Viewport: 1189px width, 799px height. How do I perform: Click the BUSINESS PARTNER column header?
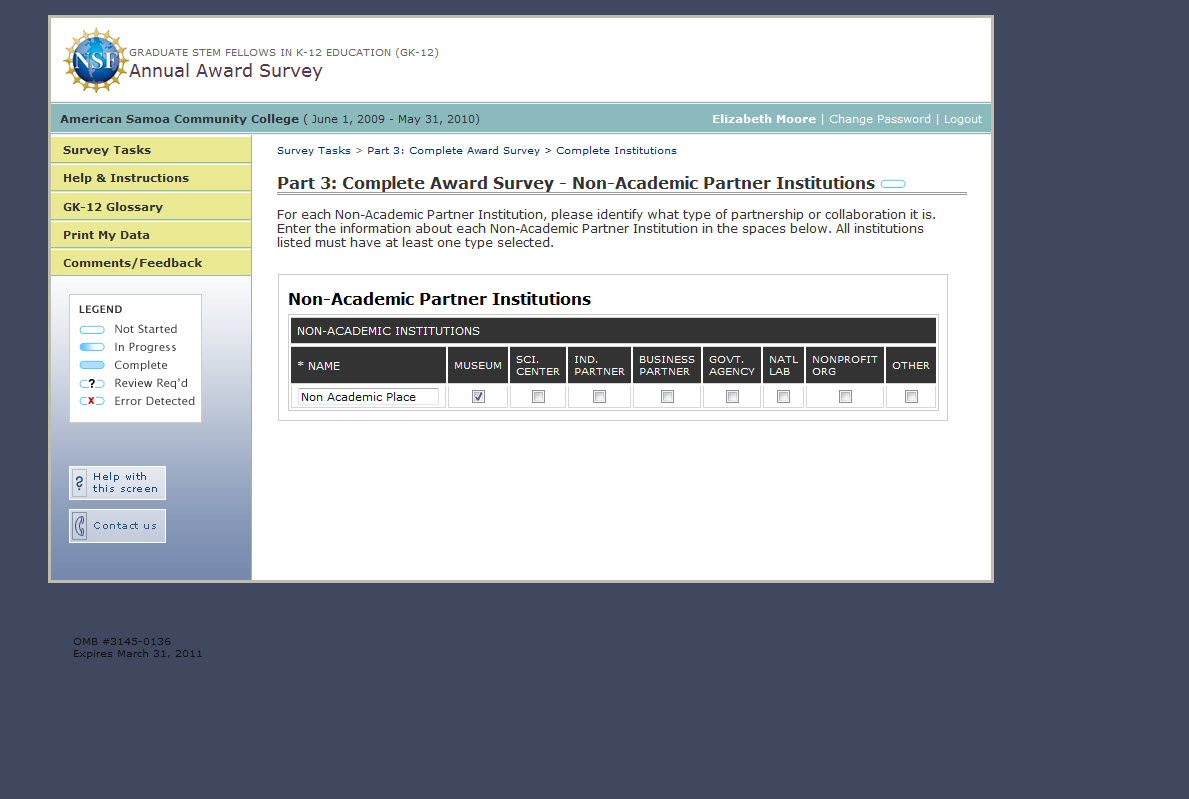tap(667, 365)
